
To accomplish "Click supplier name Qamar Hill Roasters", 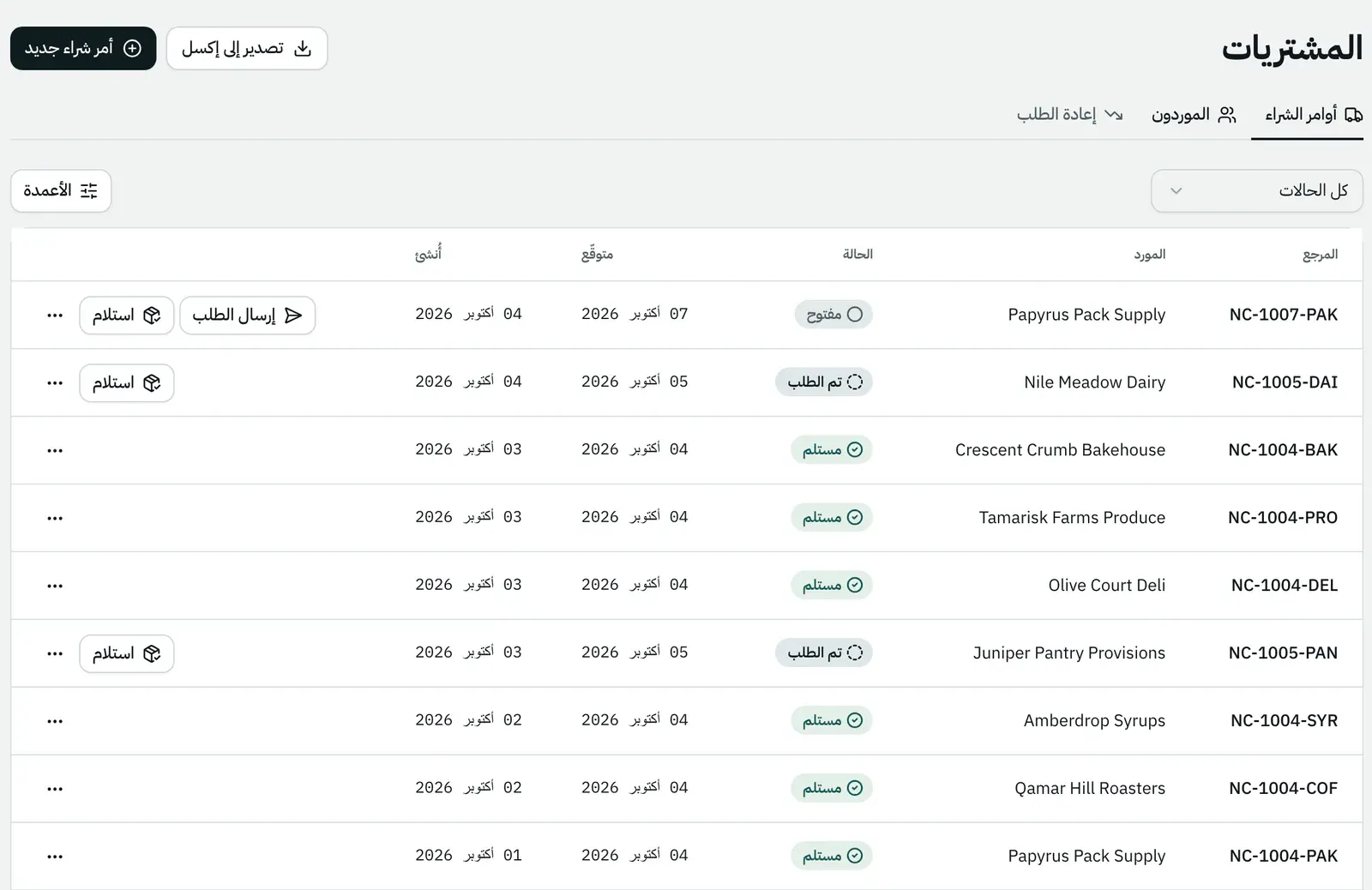I will pyautogui.click(x=1090, y=789).
